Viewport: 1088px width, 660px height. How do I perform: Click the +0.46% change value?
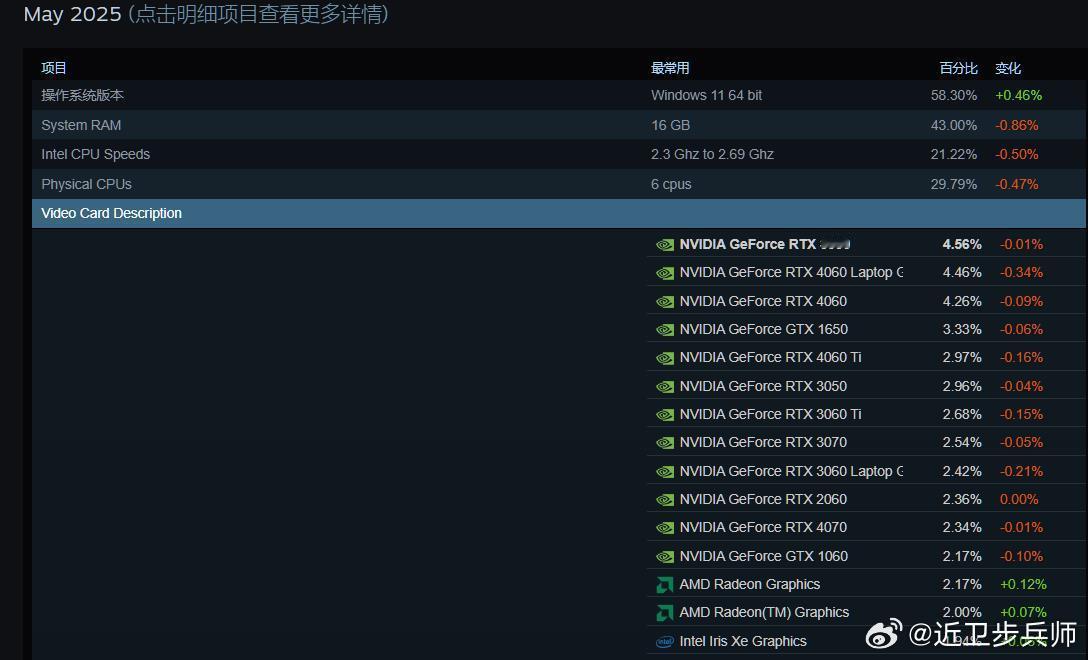click(x=1019, y=95)
